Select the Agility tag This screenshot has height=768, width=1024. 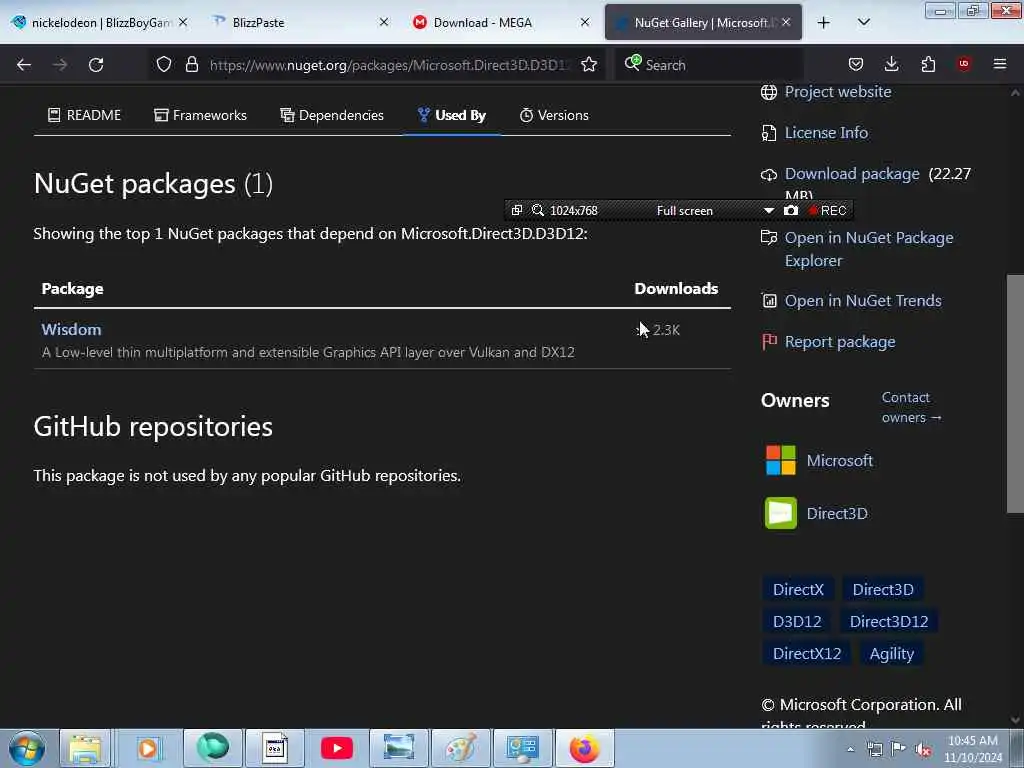891,654
